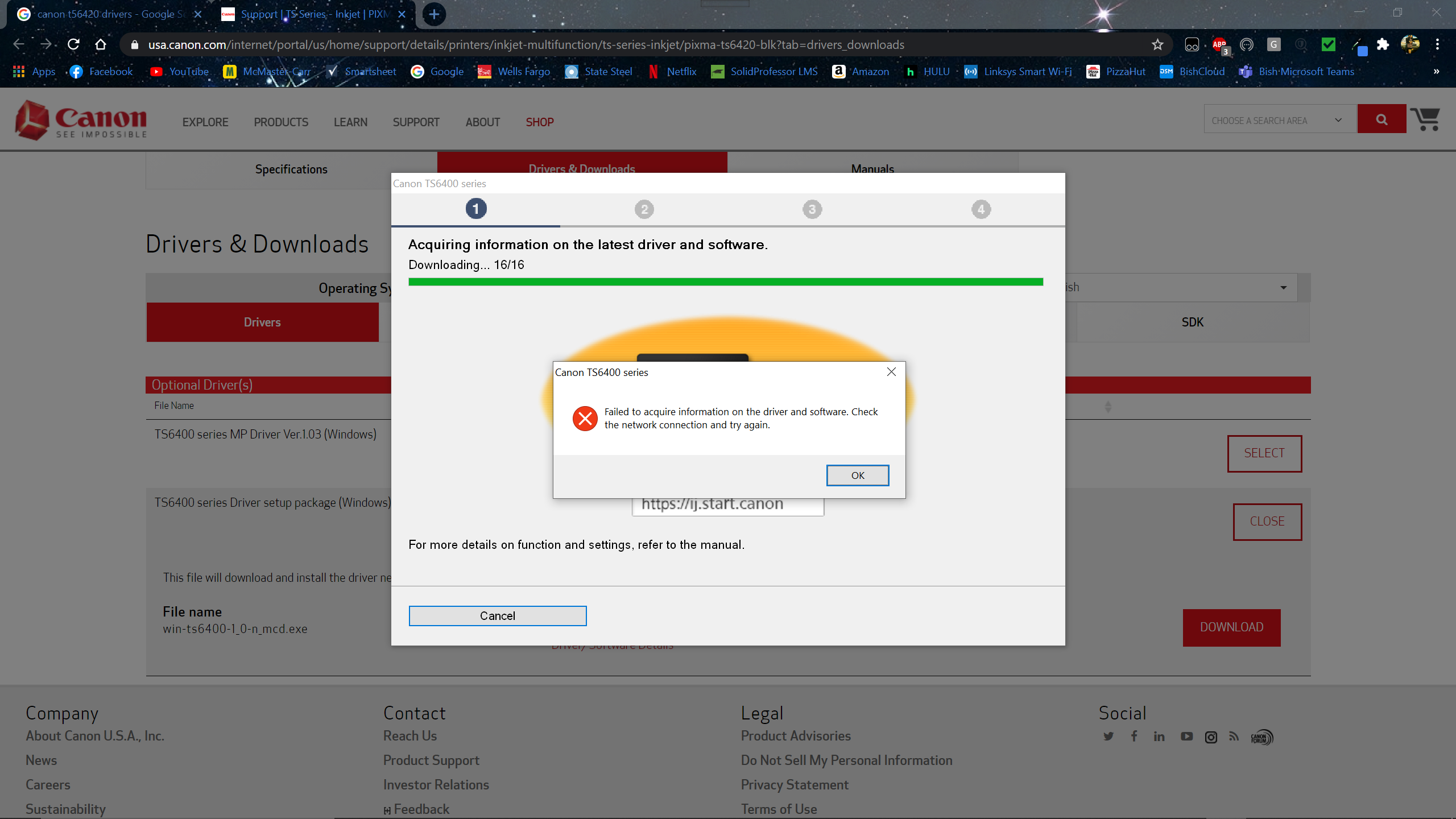Click the browser home icon
The width and height of the screenshot is (1456, 819).
(101, 44)
